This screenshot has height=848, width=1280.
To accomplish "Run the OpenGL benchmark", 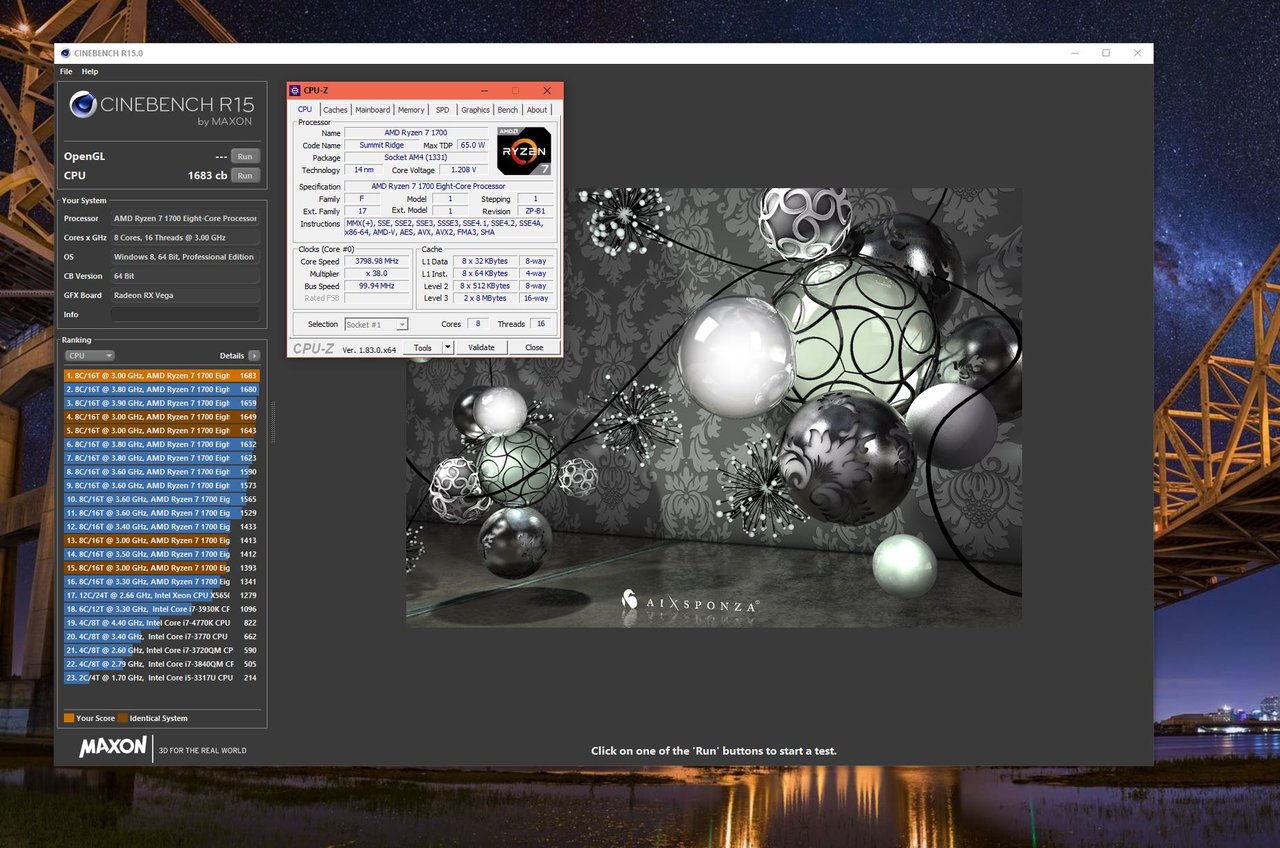I will click(x=245, y=156).
